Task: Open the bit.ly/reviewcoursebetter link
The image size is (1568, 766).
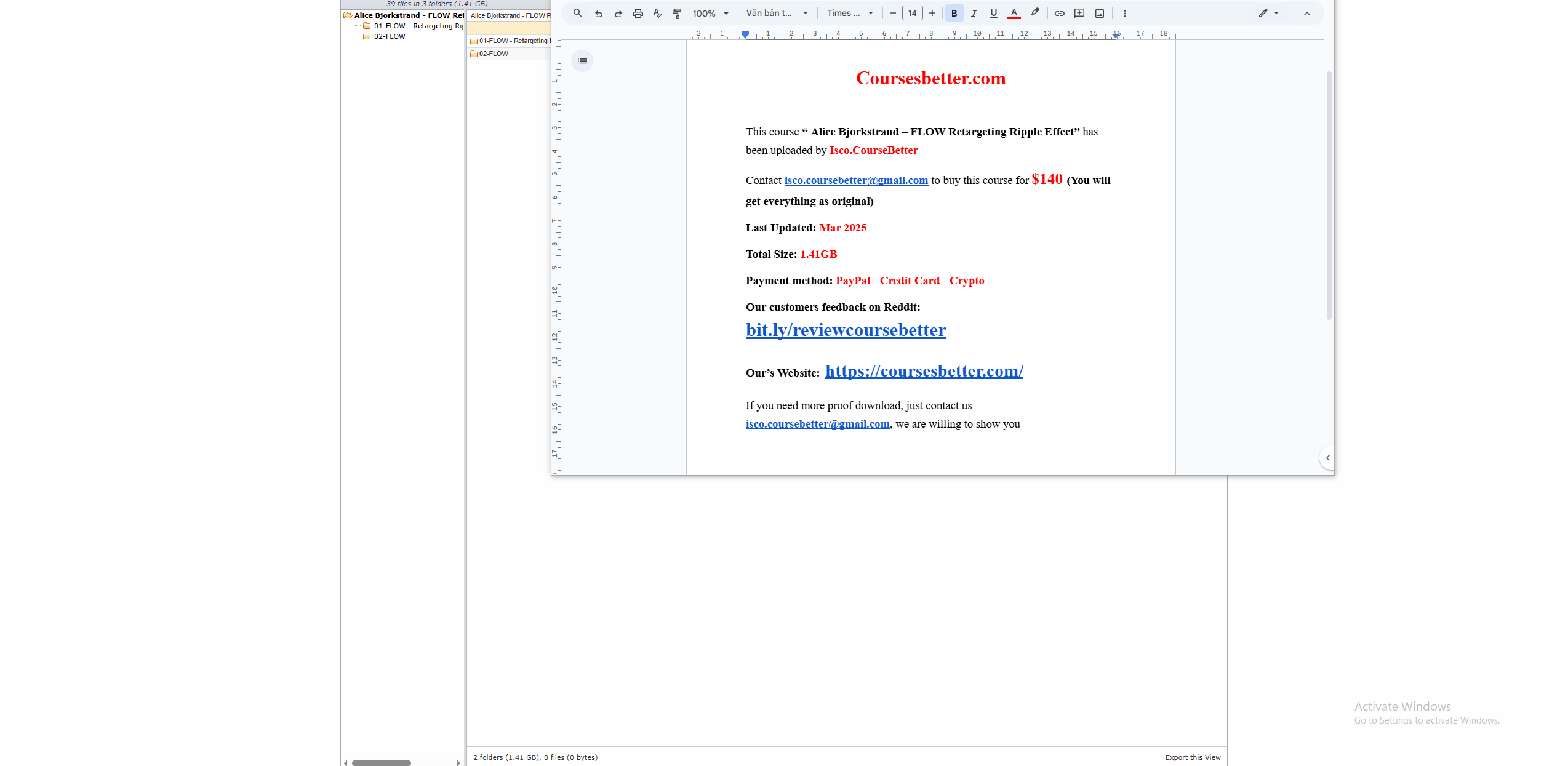Action: click(846, 330)
